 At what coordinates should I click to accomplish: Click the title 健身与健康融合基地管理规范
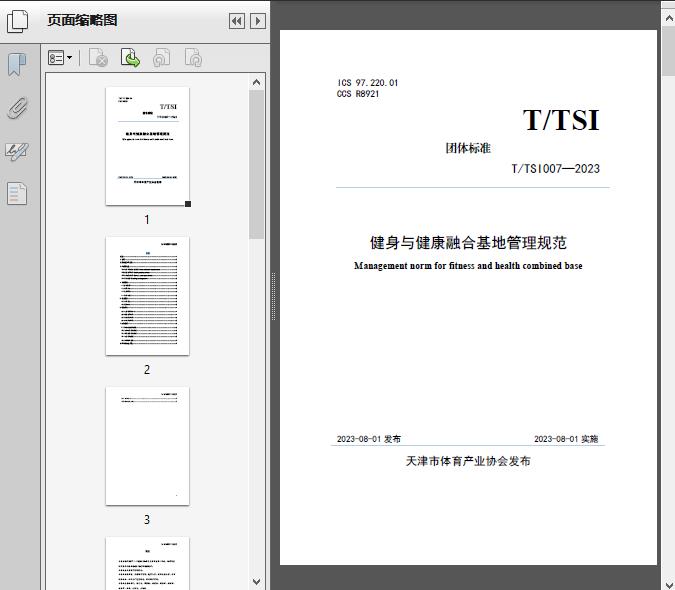[468, 243]
